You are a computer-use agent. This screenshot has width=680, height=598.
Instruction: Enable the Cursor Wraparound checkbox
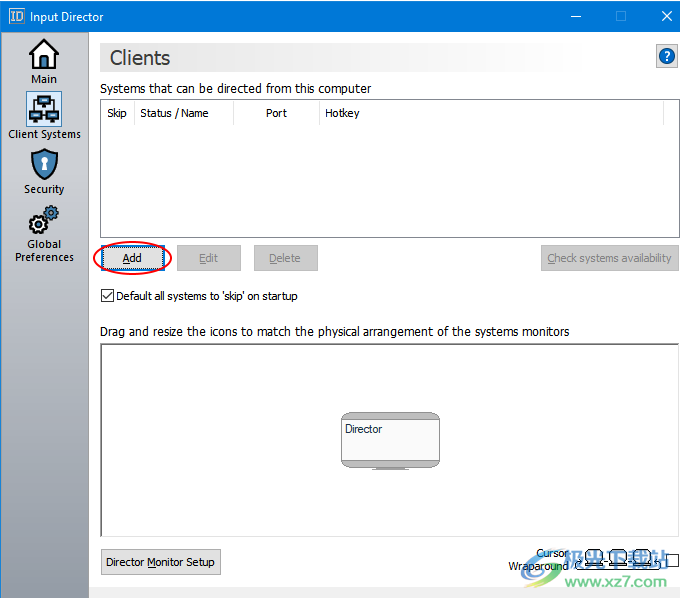pyautogui.click(x=672, y=560)
